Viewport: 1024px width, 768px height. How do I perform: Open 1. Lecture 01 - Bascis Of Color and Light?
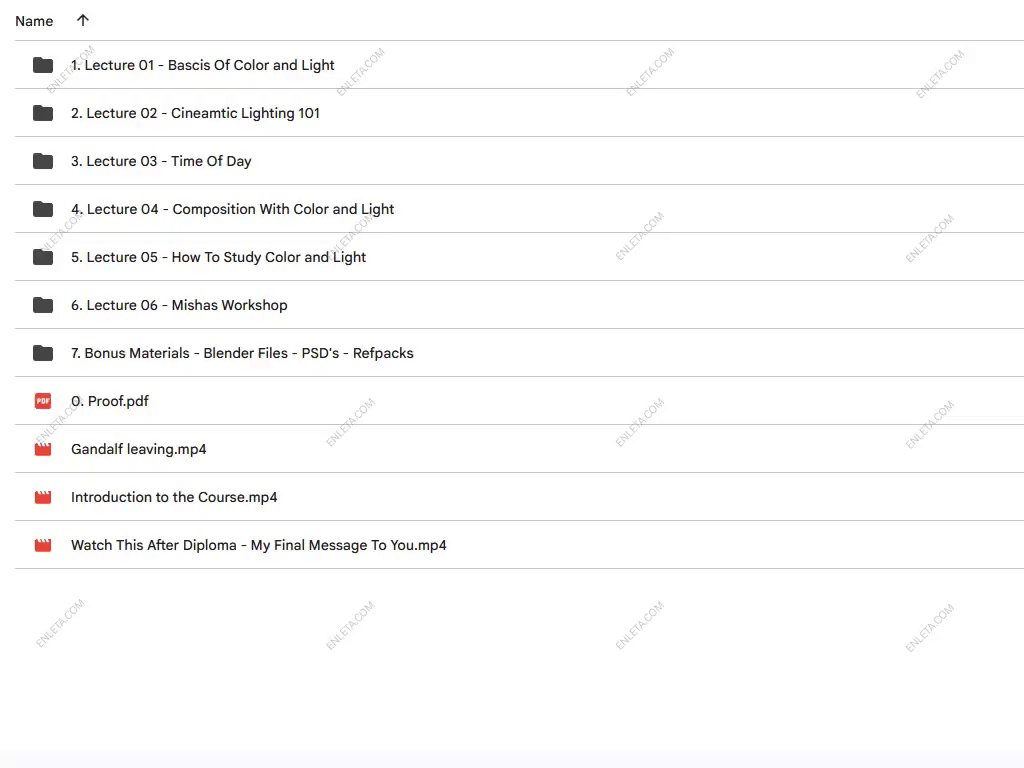pos(203,65)
